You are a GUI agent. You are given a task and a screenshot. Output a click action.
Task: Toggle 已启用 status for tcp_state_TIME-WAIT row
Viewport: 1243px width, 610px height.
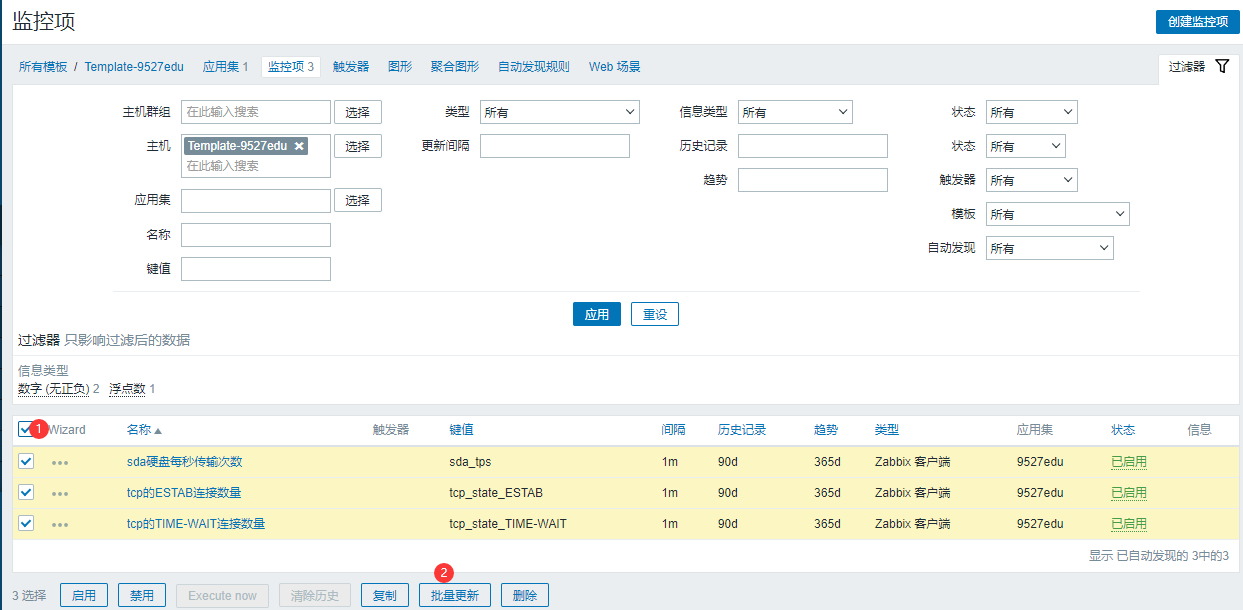pyautogui.click(x=1129, y=524)
